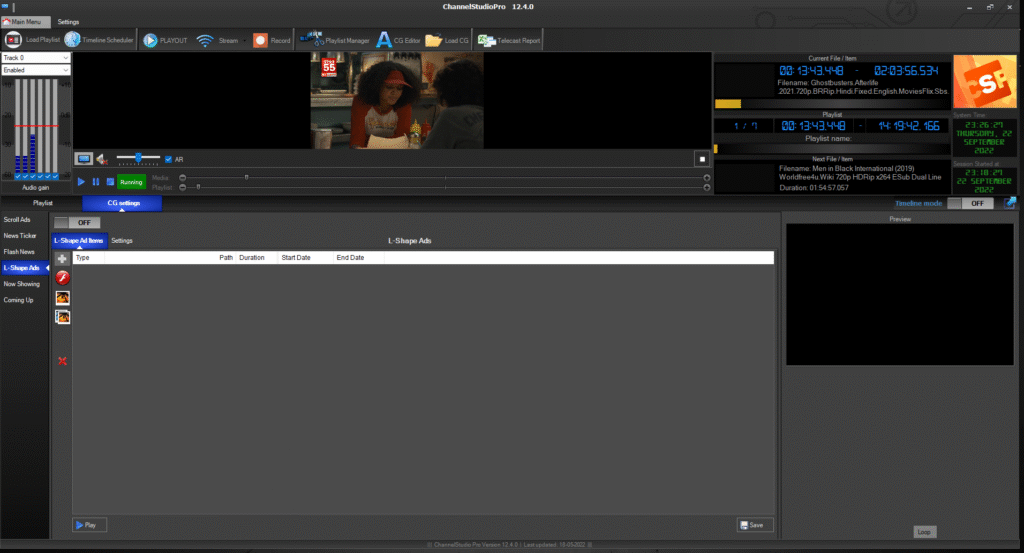Click the blue pin icon beside Timeline mode

1010,203
